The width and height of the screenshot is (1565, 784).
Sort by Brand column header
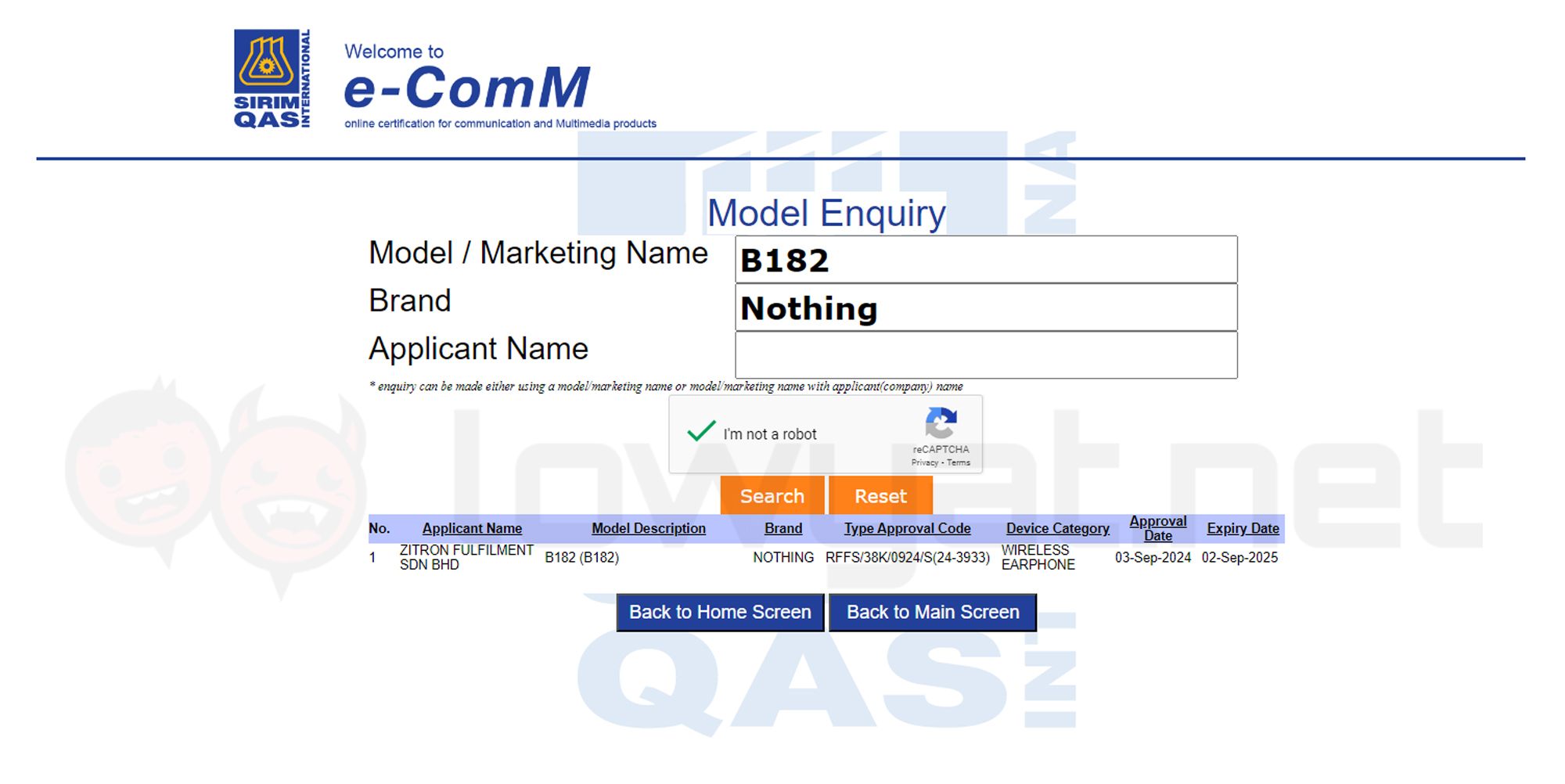point(783,528)
